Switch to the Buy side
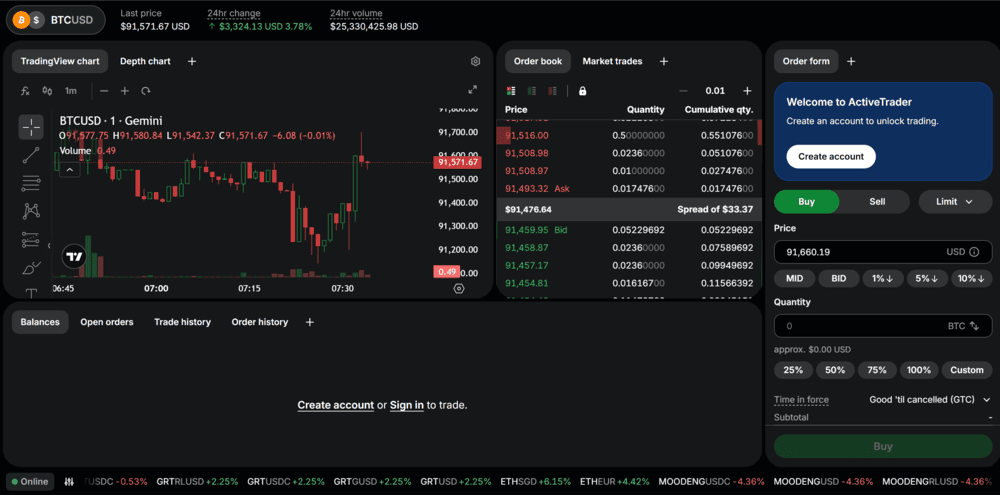1000x495 pixels. pyautogui.click(x=806, y=202)
